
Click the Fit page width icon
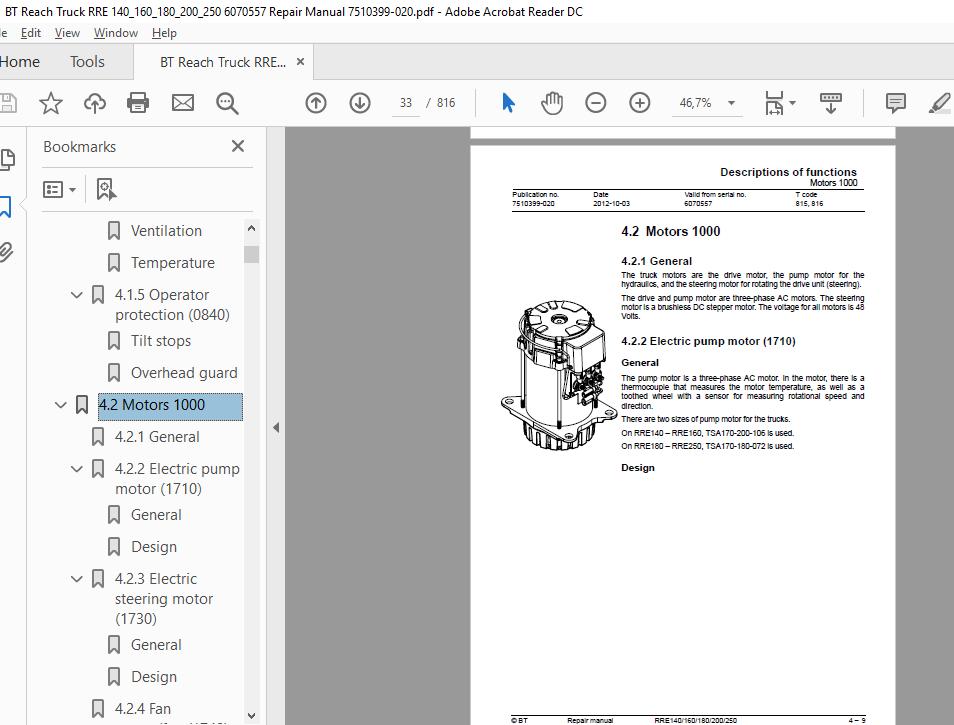[774, 103]
